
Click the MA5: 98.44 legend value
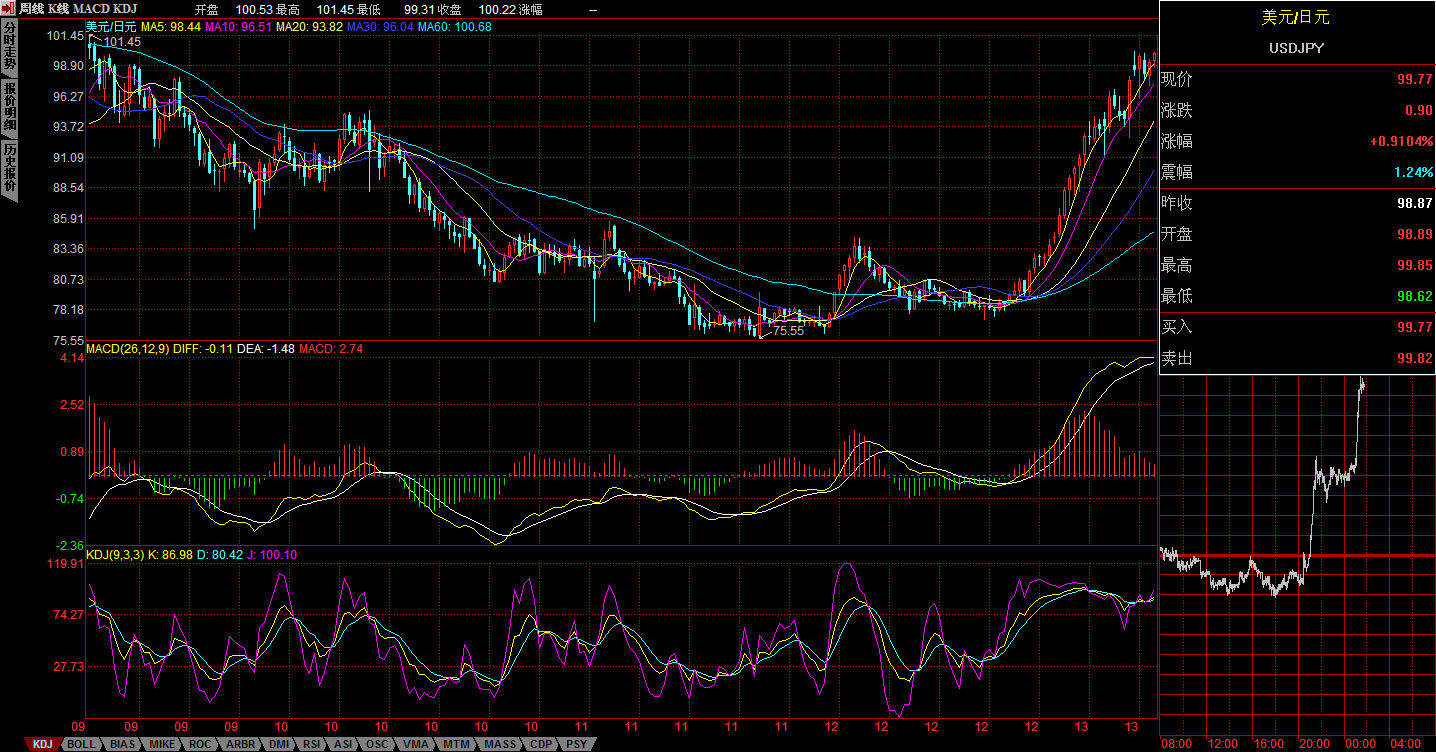click(171, 26)
